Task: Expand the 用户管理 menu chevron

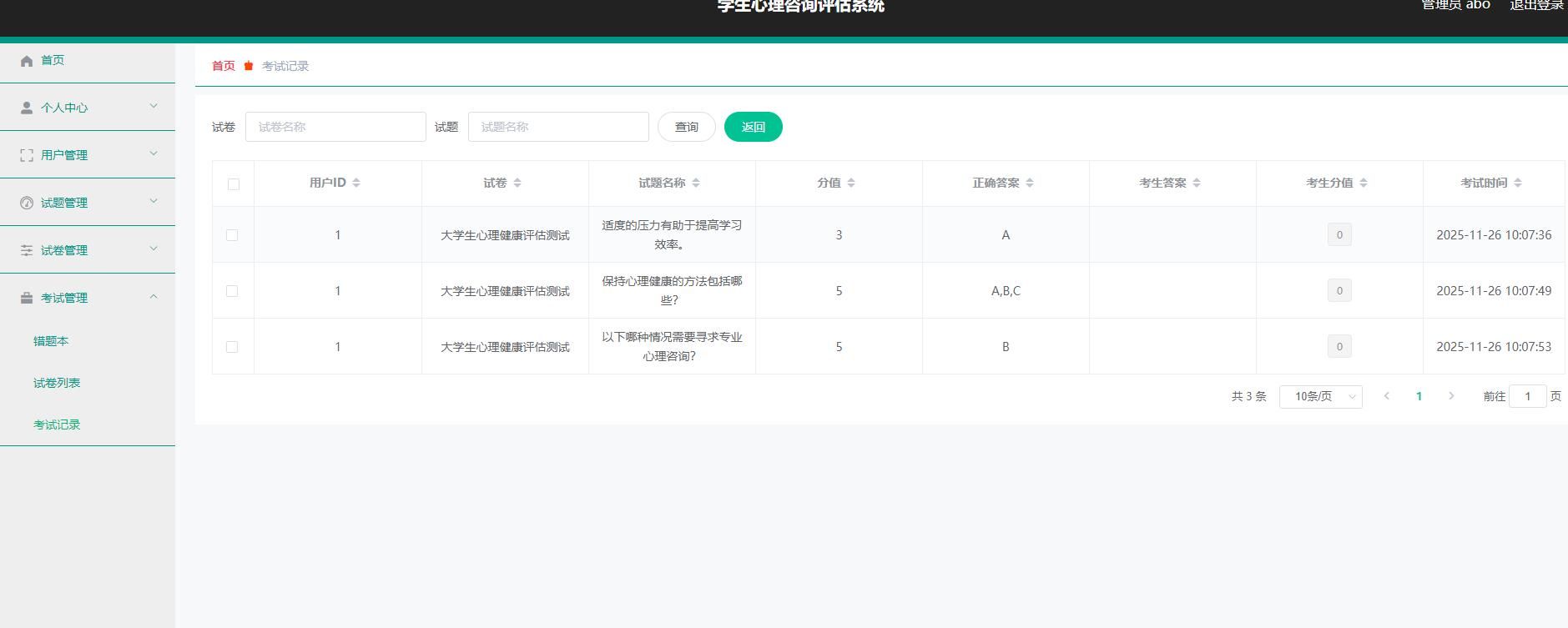Action: coord(154,153)
